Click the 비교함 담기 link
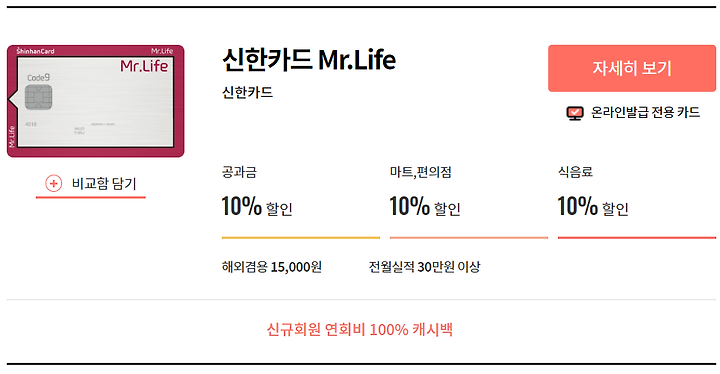The width and height of the screenshot is (720, 374). click(x=90, y=184)
